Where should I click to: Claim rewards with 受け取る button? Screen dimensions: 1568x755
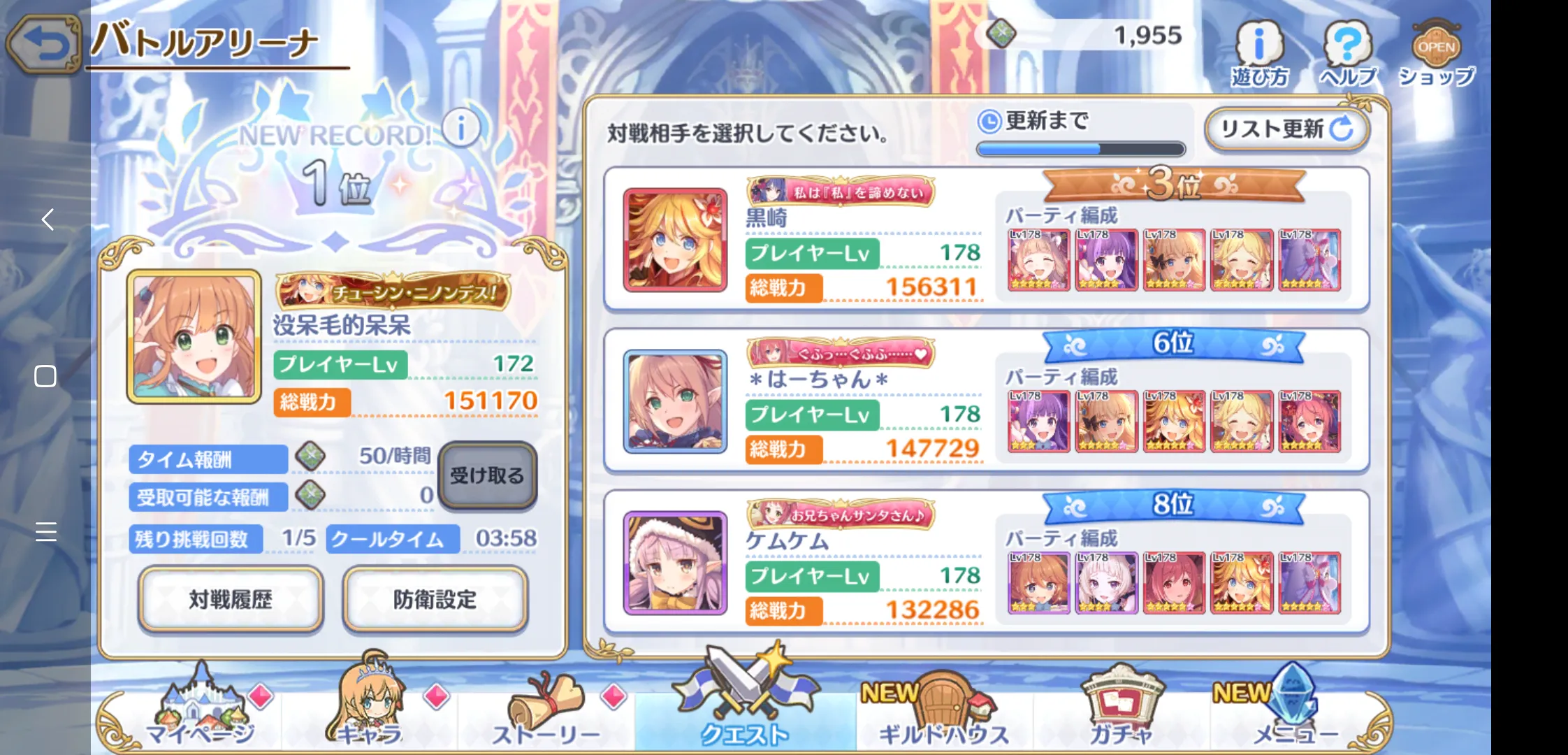(x=487, y=475)
